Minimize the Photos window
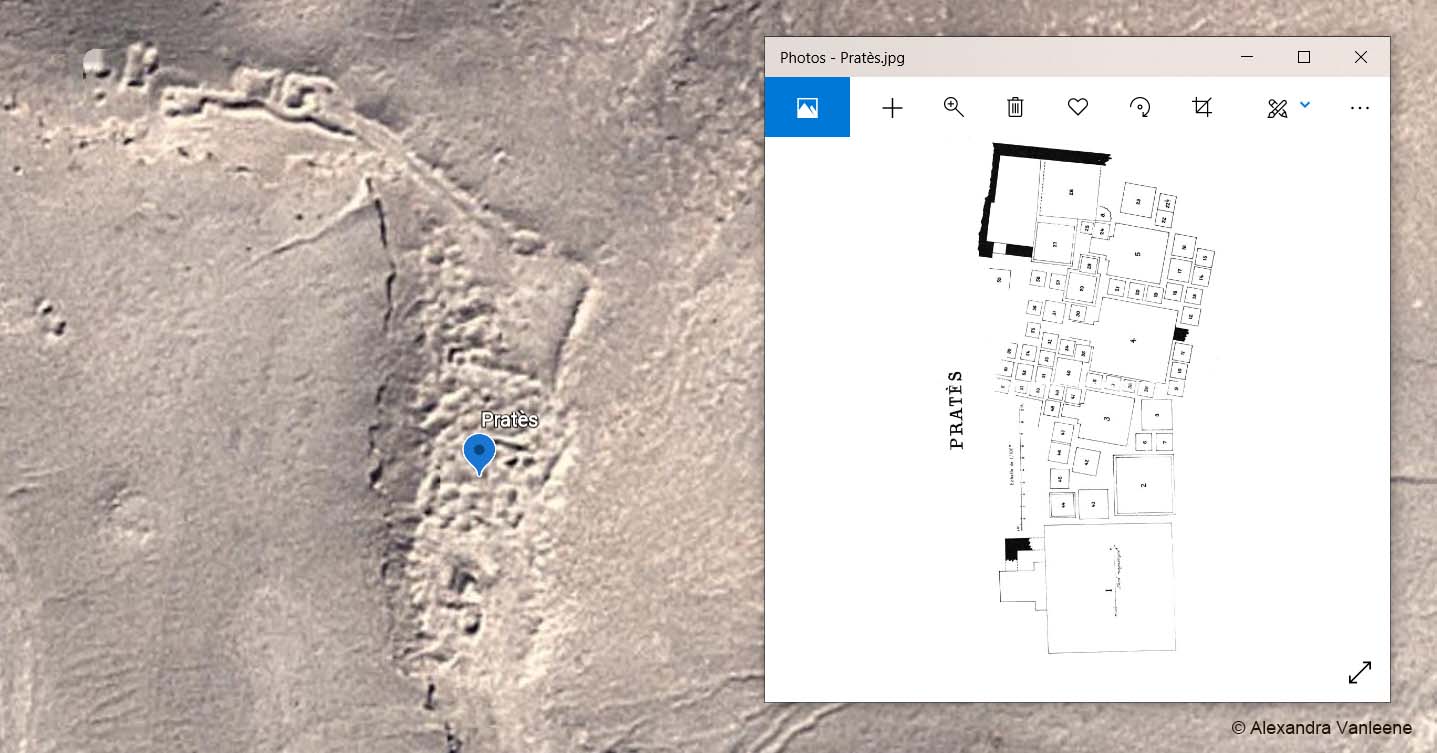 pos(1247,57)
